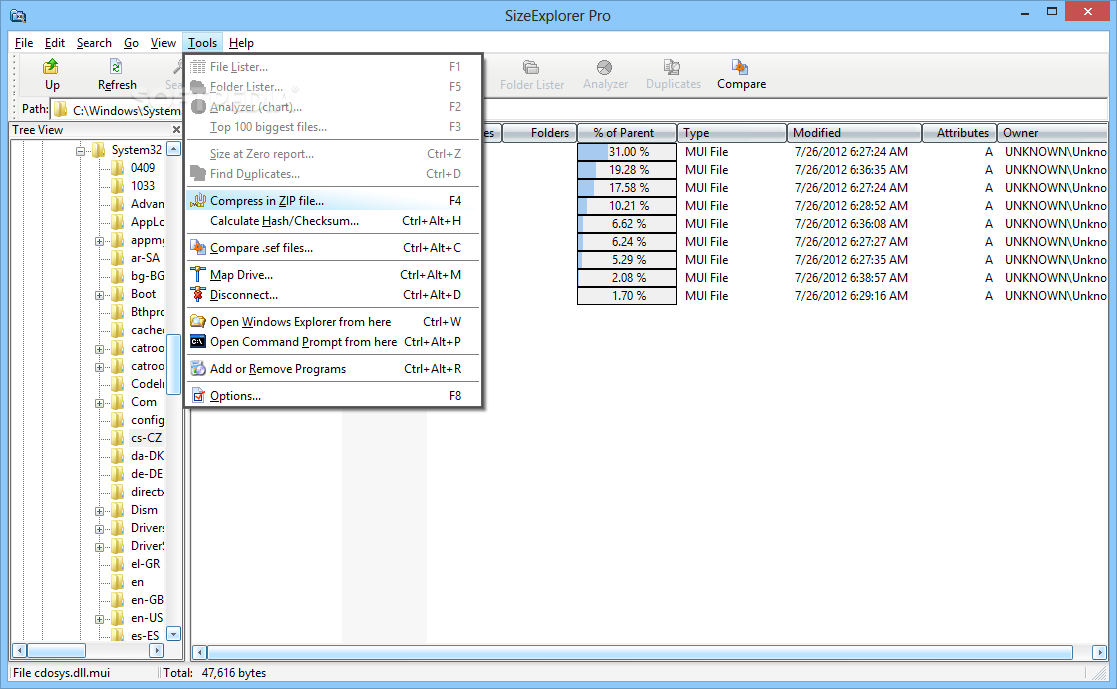Expand the en-US folder node
1117x689 pixels.
(x=100, y=619)
